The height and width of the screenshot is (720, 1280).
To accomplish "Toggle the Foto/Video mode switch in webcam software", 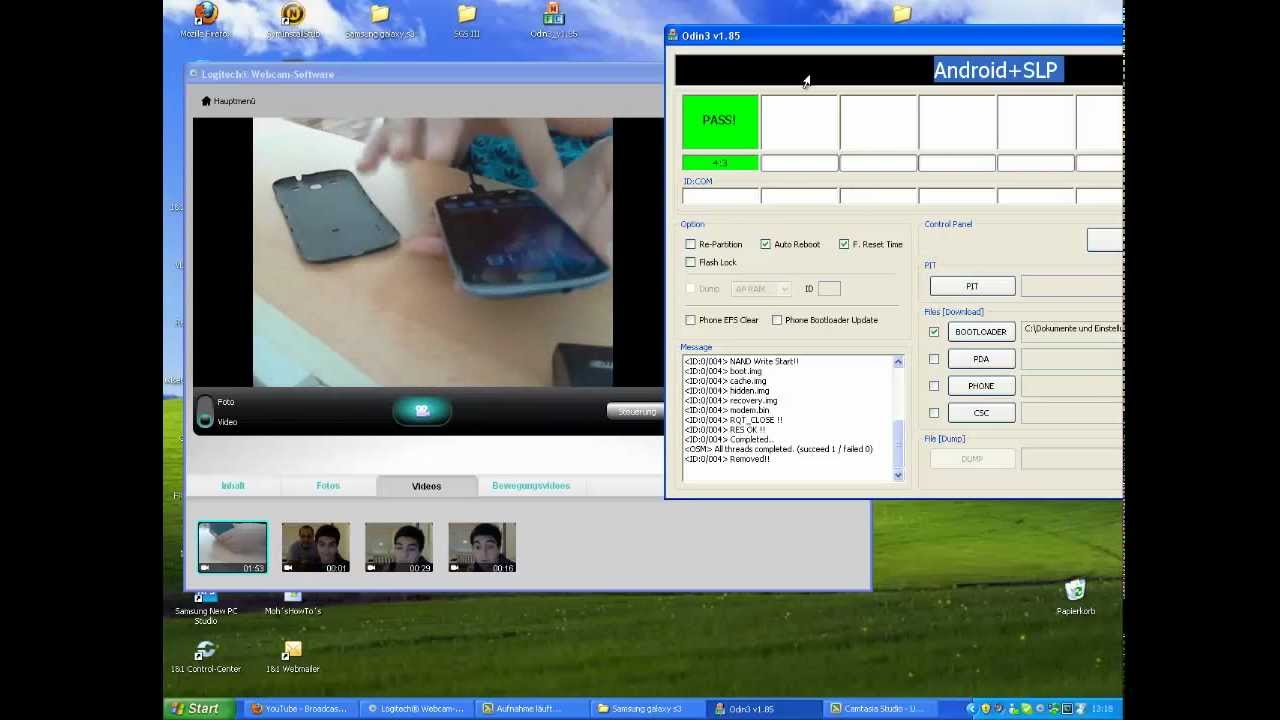I will [x=205, y=412].
